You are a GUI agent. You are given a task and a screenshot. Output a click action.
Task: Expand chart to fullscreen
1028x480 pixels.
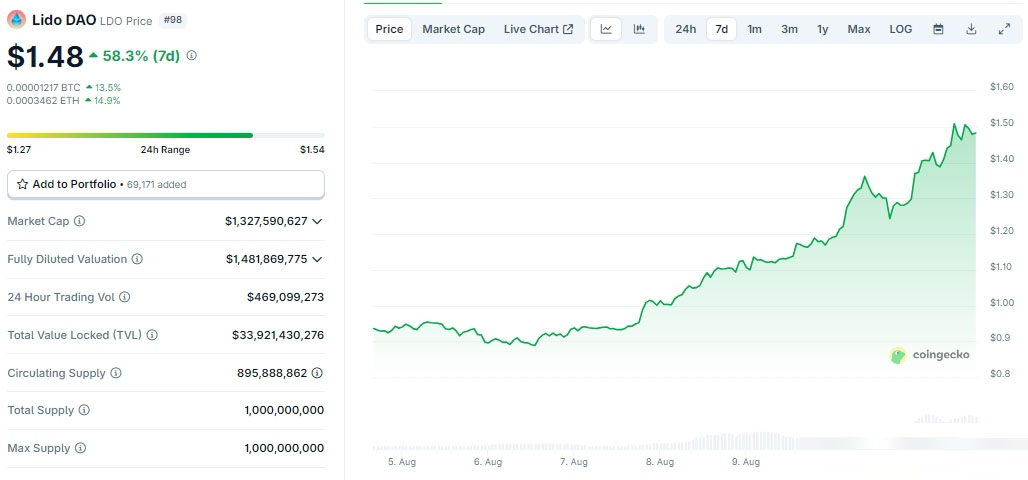(1004, 29)
